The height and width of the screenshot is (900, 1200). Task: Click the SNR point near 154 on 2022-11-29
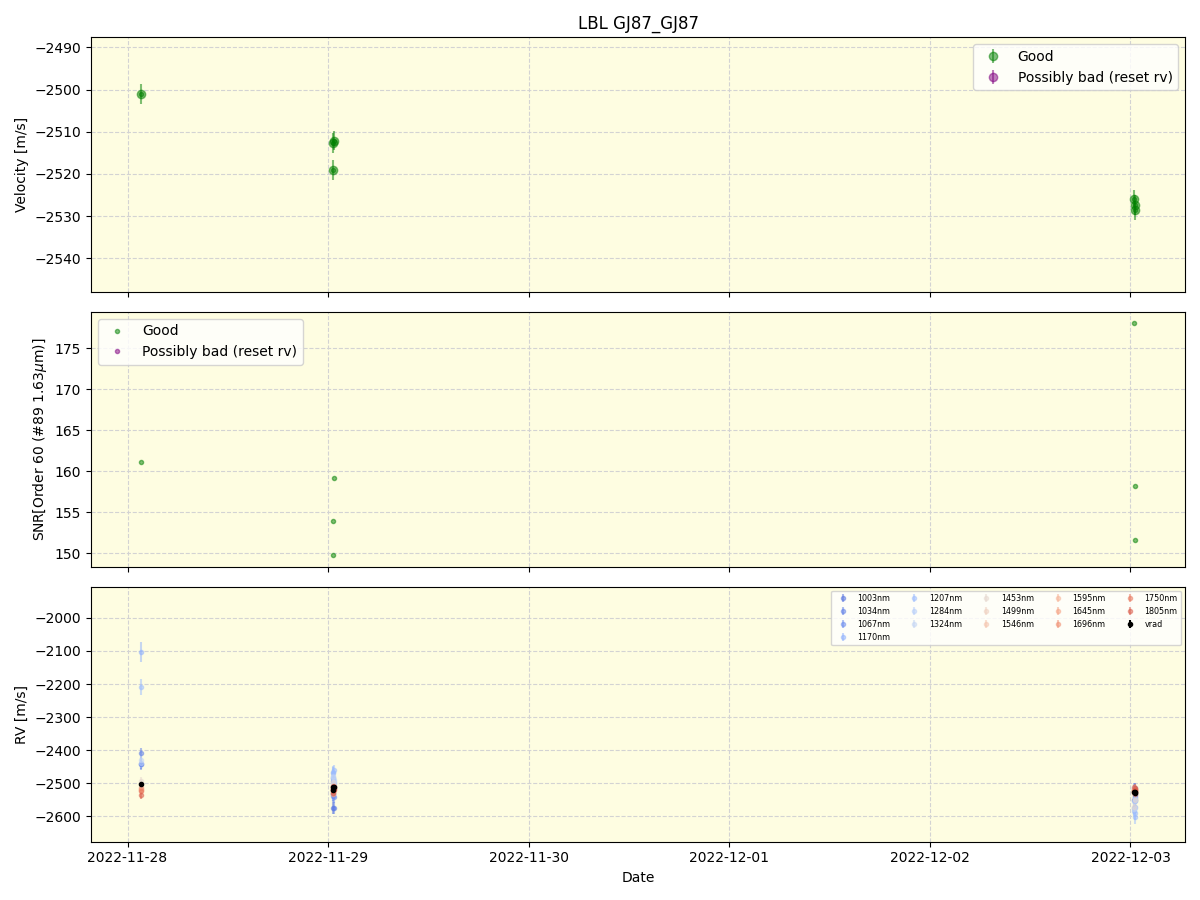[x=333, y=521]
